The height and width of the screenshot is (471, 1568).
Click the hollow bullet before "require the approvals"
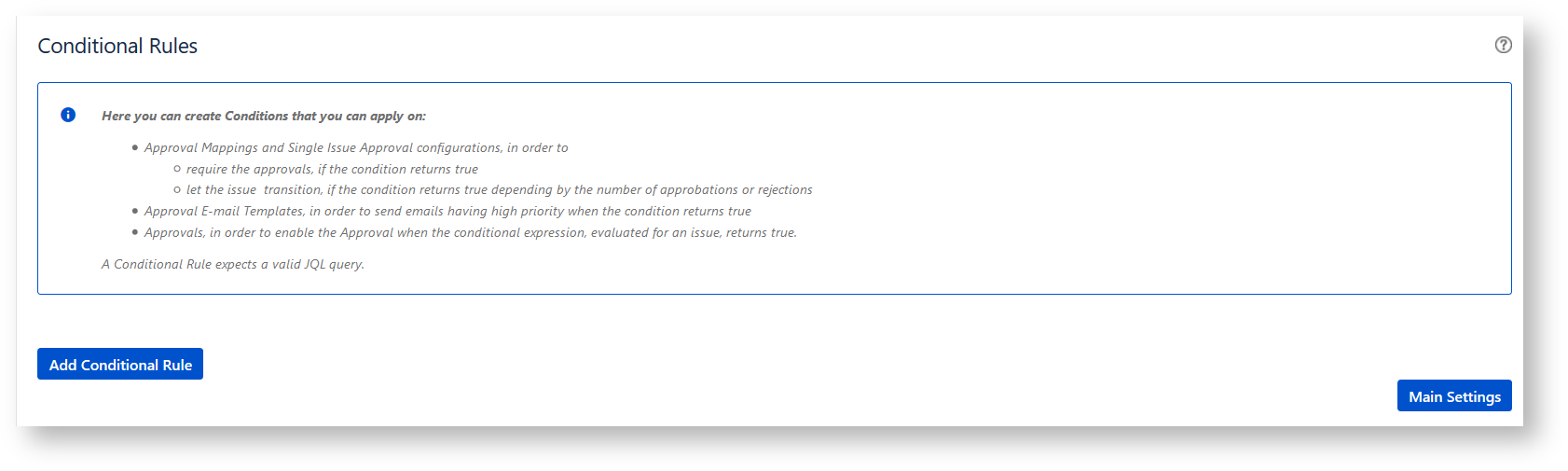coord(177,169)
